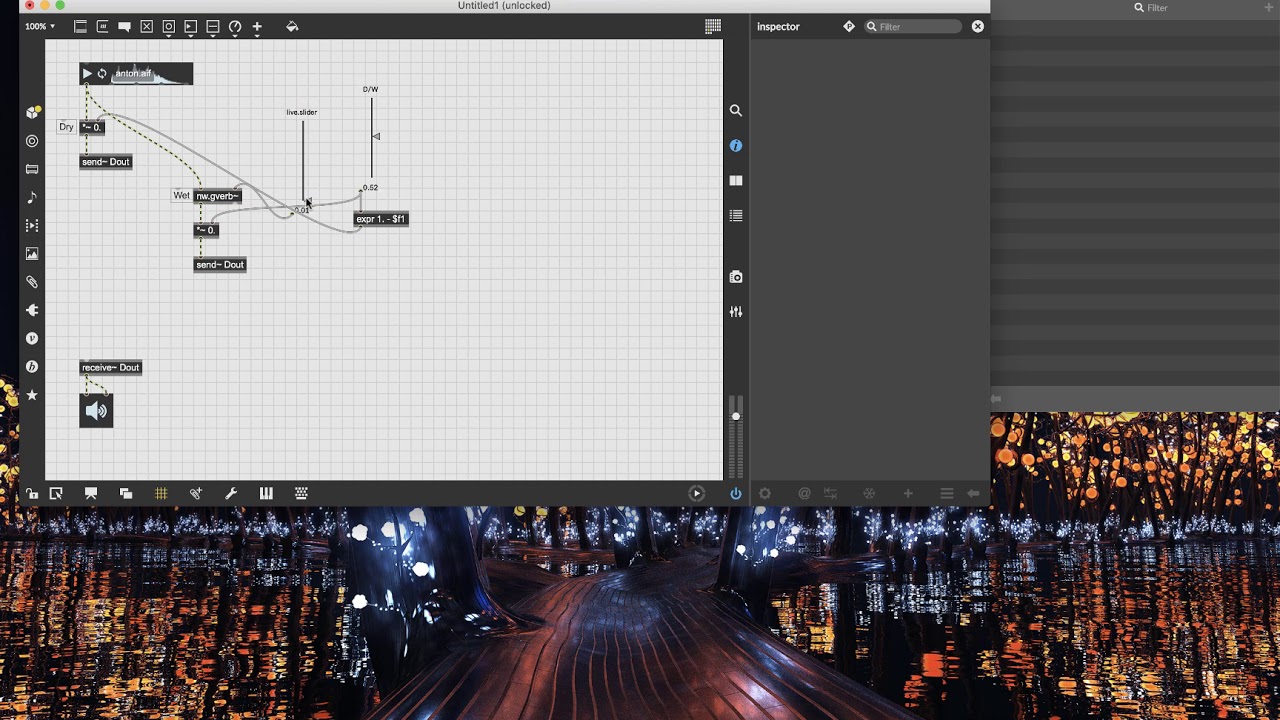Toggle loop on the anton.aif player
Viewport: 1280px width, 720px height.
tap(102, 74)
